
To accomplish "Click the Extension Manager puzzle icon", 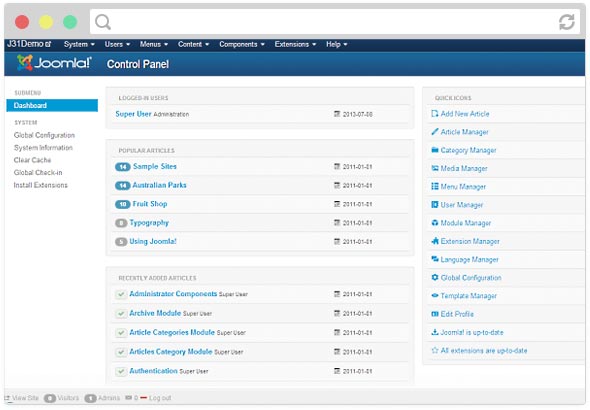I will [x=435, y=241].
